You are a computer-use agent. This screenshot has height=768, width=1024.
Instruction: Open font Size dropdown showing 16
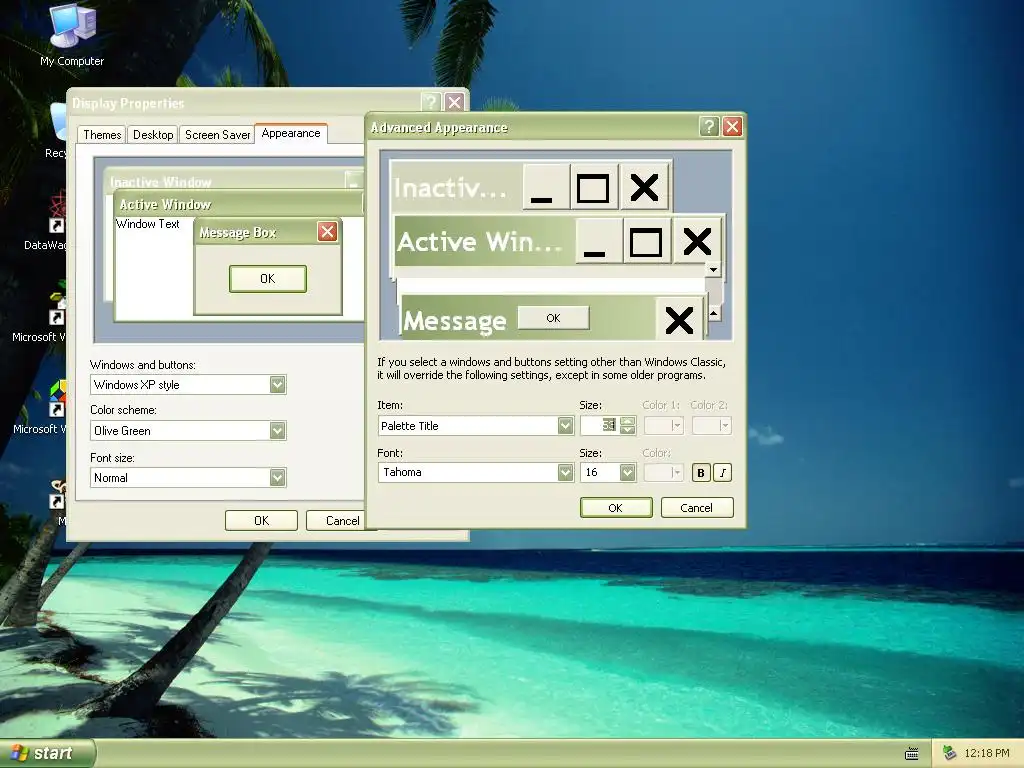[x=628, y=472]
